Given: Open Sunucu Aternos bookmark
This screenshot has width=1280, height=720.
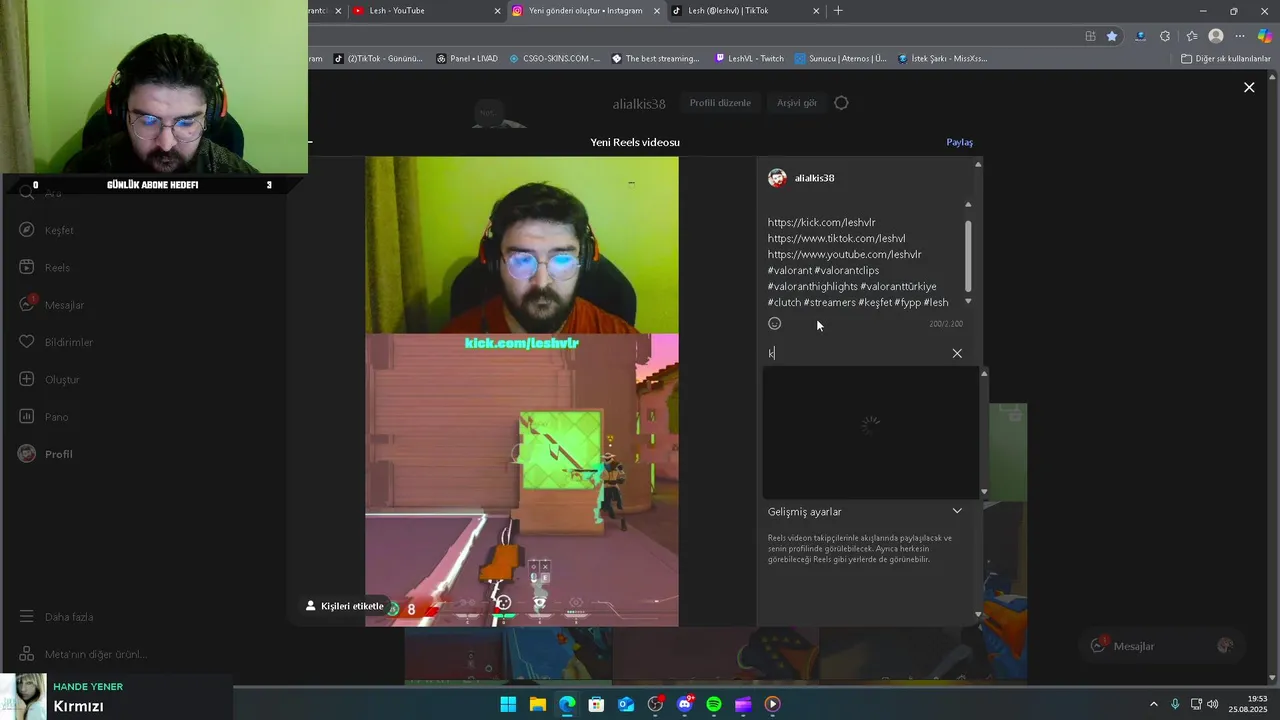Looking at the screenshot, I should [x=841, y=59].
